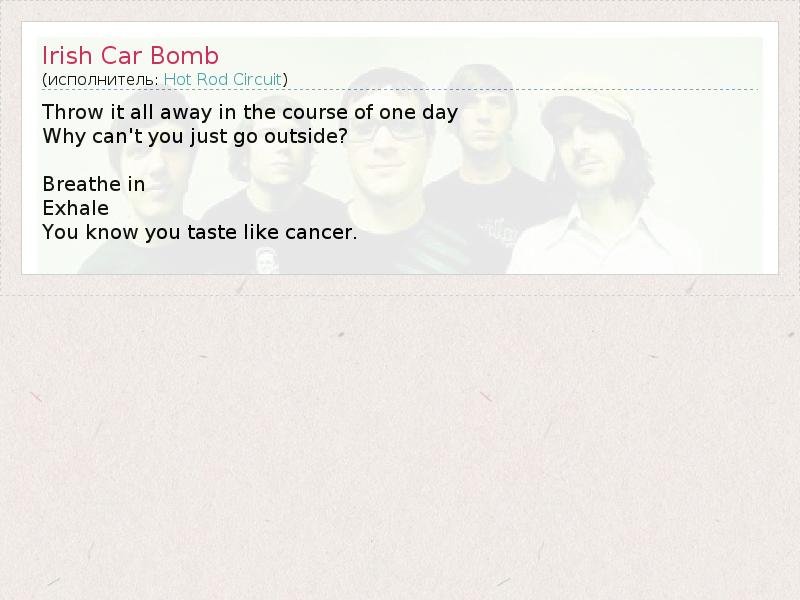Click the "Irish Car Bomb" song title

tap(130, 56)
